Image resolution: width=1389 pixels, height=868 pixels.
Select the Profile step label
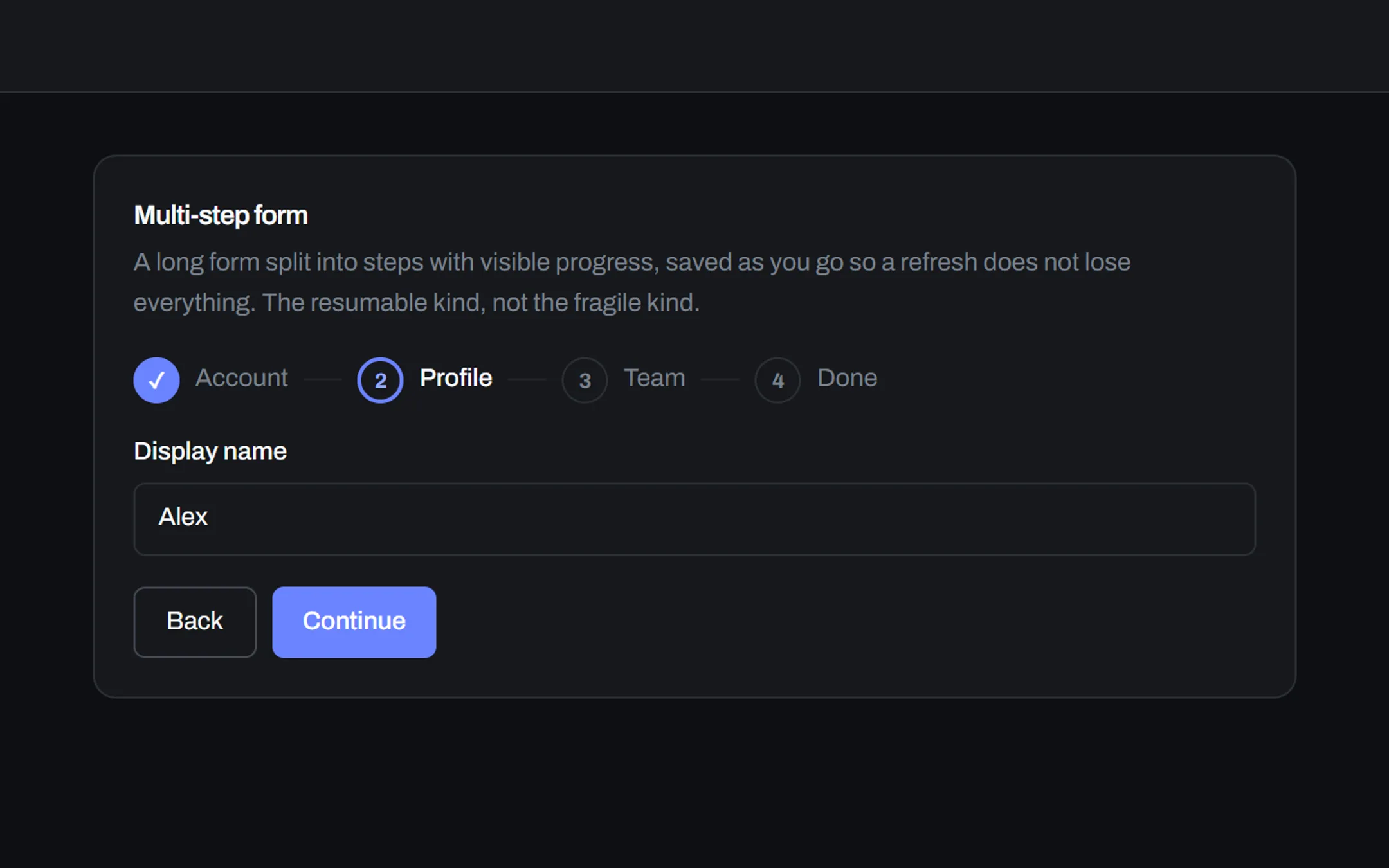click(456, 378)
